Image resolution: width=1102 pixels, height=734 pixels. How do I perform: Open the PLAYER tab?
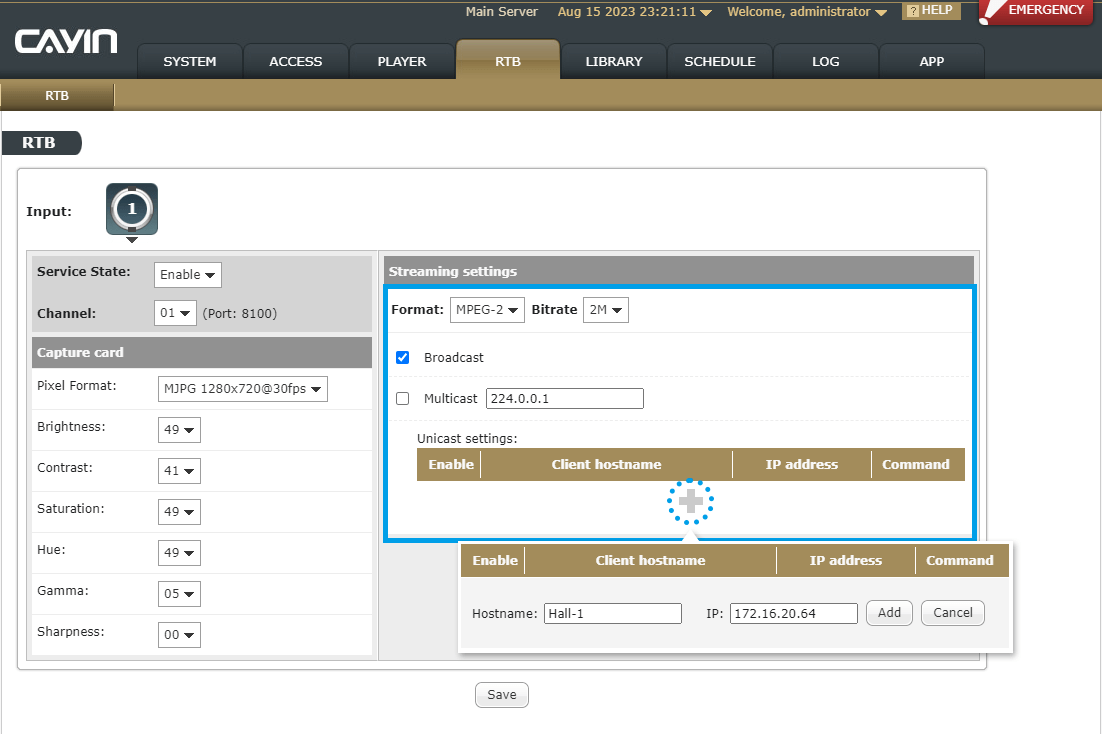[402, 61]
